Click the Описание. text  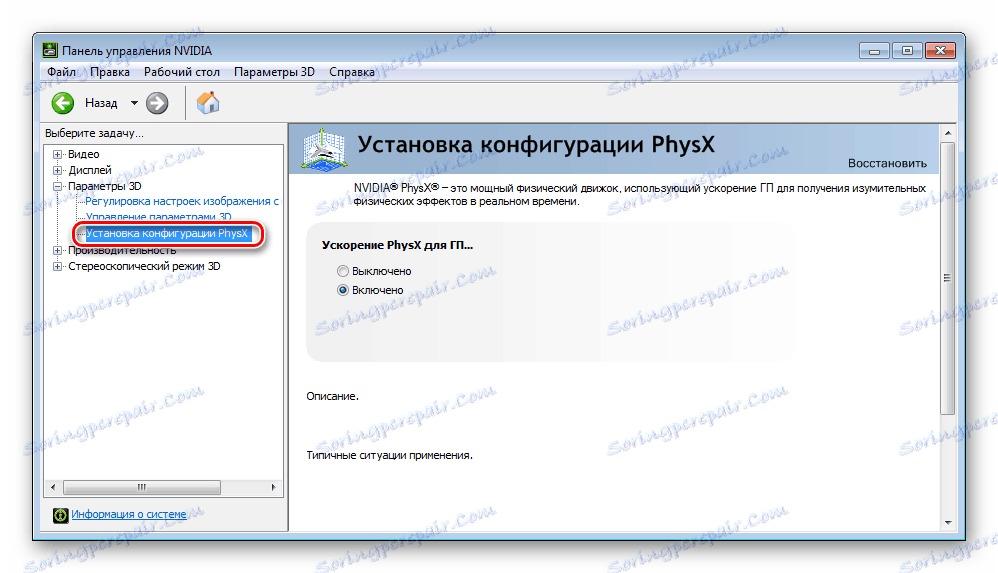tap(332, 396)
